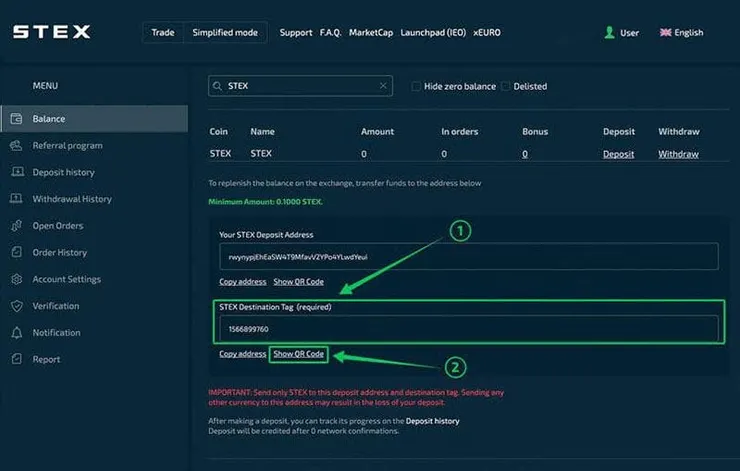740x471 pixels.
Task: Click the search magnifier icon
Action: (217, 86)
